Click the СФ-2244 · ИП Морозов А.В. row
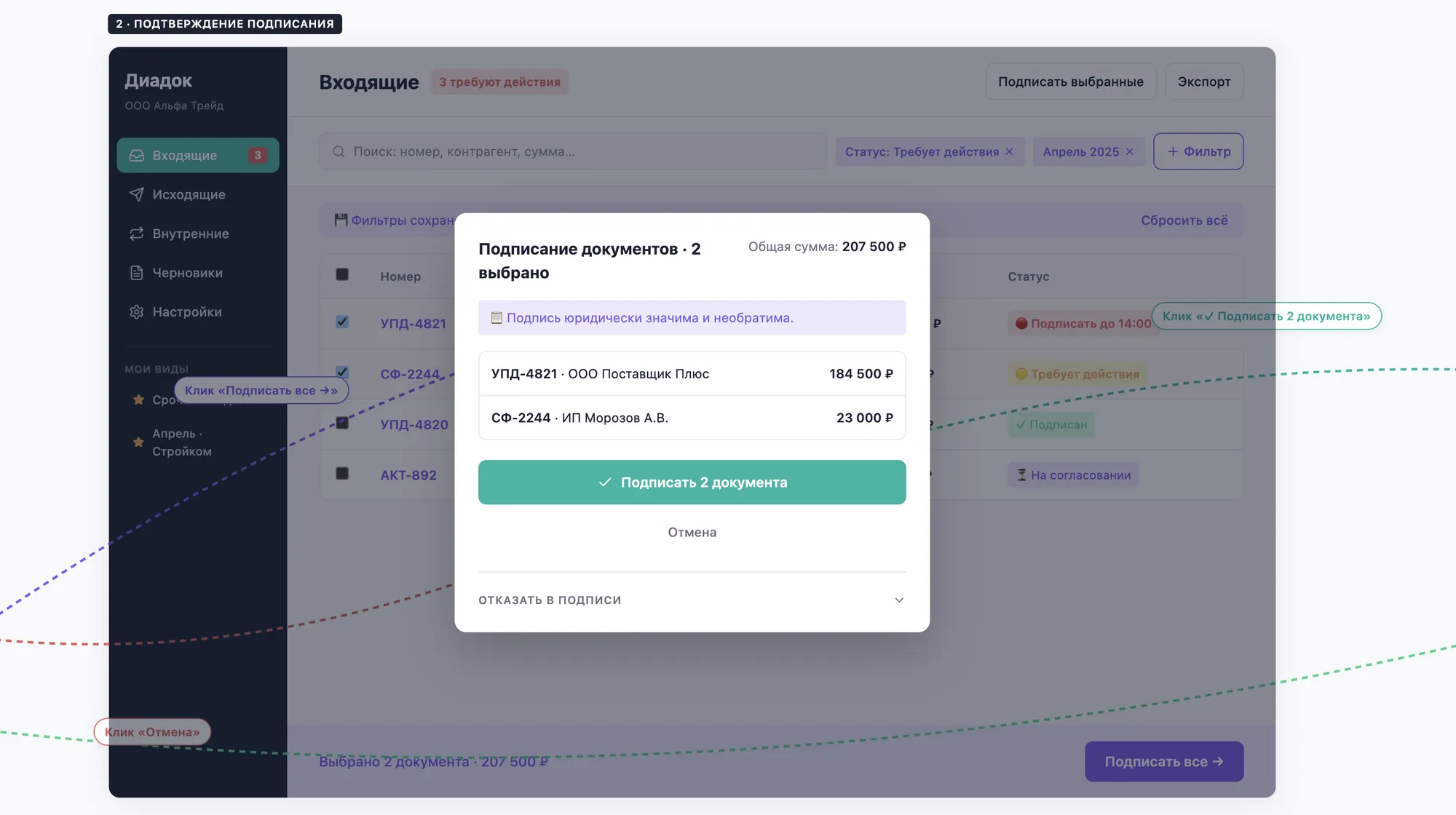The width and height of the screenshot is (1456, 815). tap(692, 418)
